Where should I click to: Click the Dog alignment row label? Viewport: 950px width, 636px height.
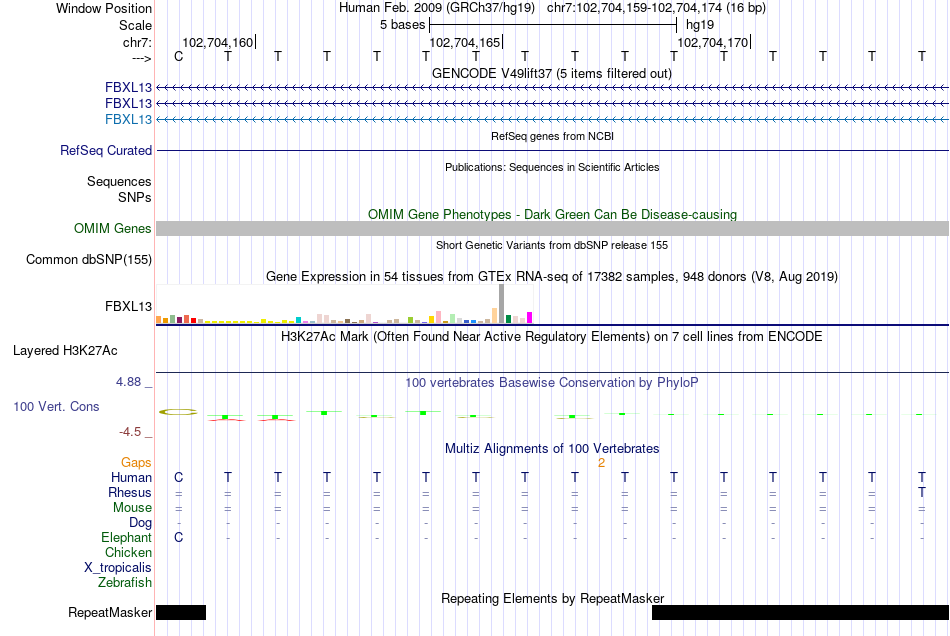pos(140,523)
